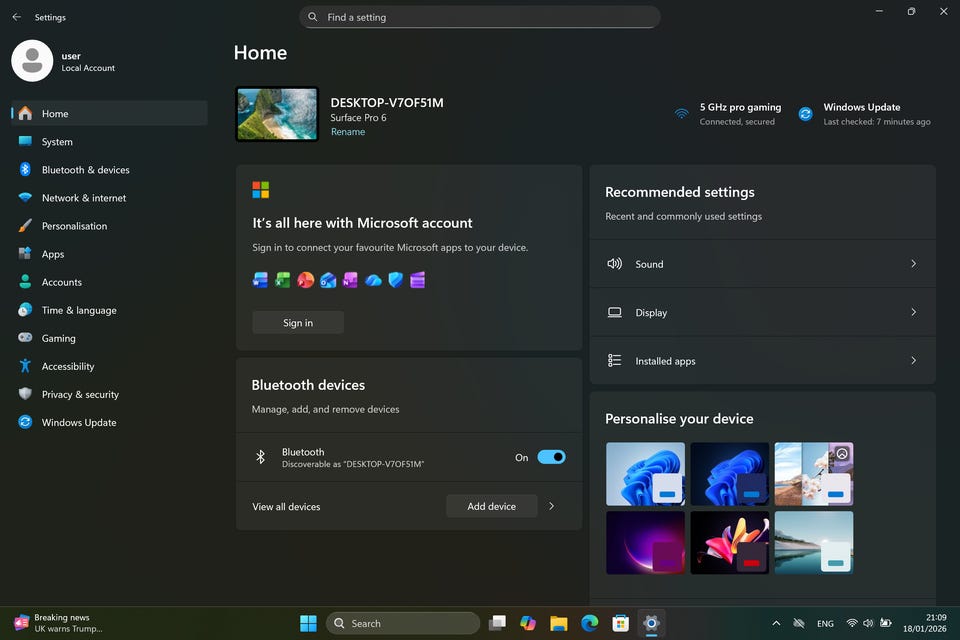Click the Windows Update status icon in header
960x640 pixels.
(805, 114)
